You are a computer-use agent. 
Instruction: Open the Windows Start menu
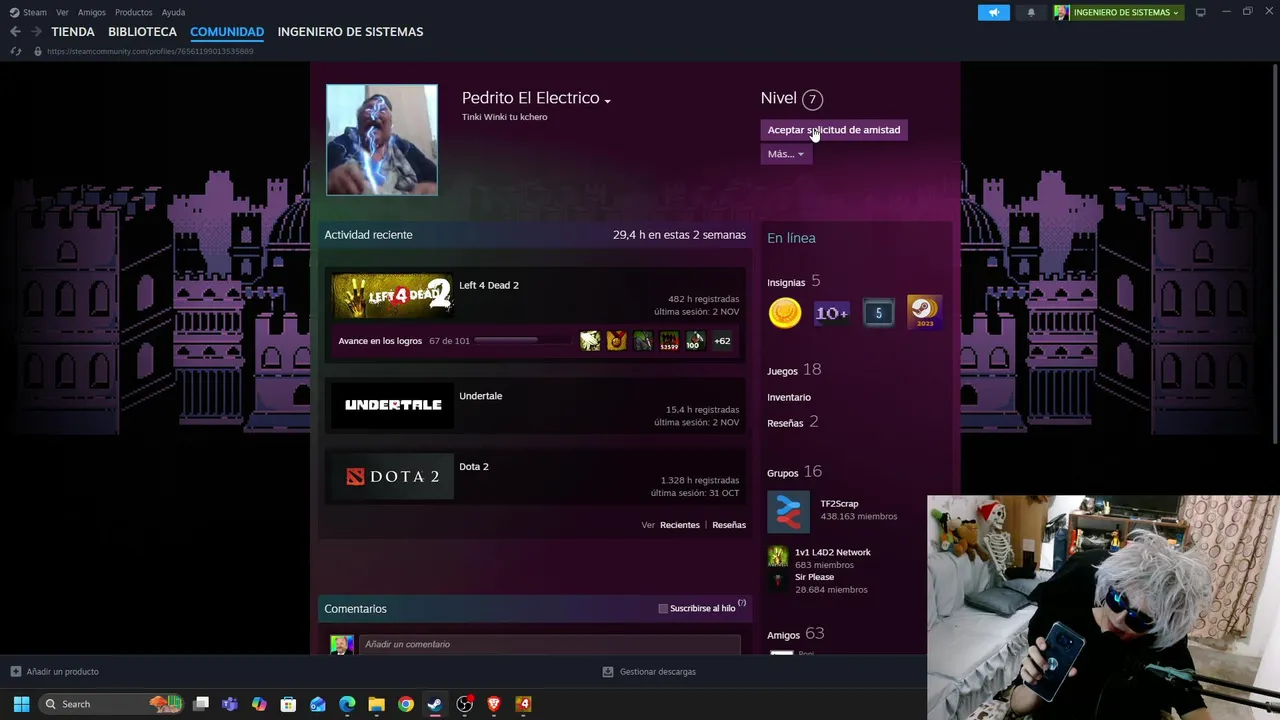[21, 704]
